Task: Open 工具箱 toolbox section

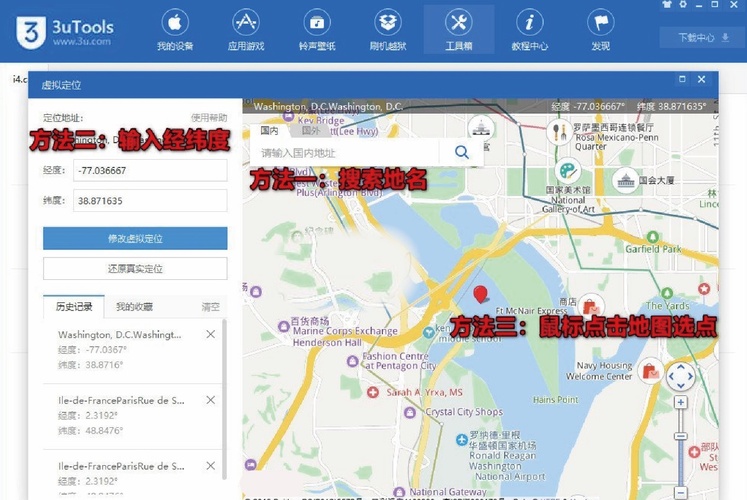Action: (x=458, y=30)
